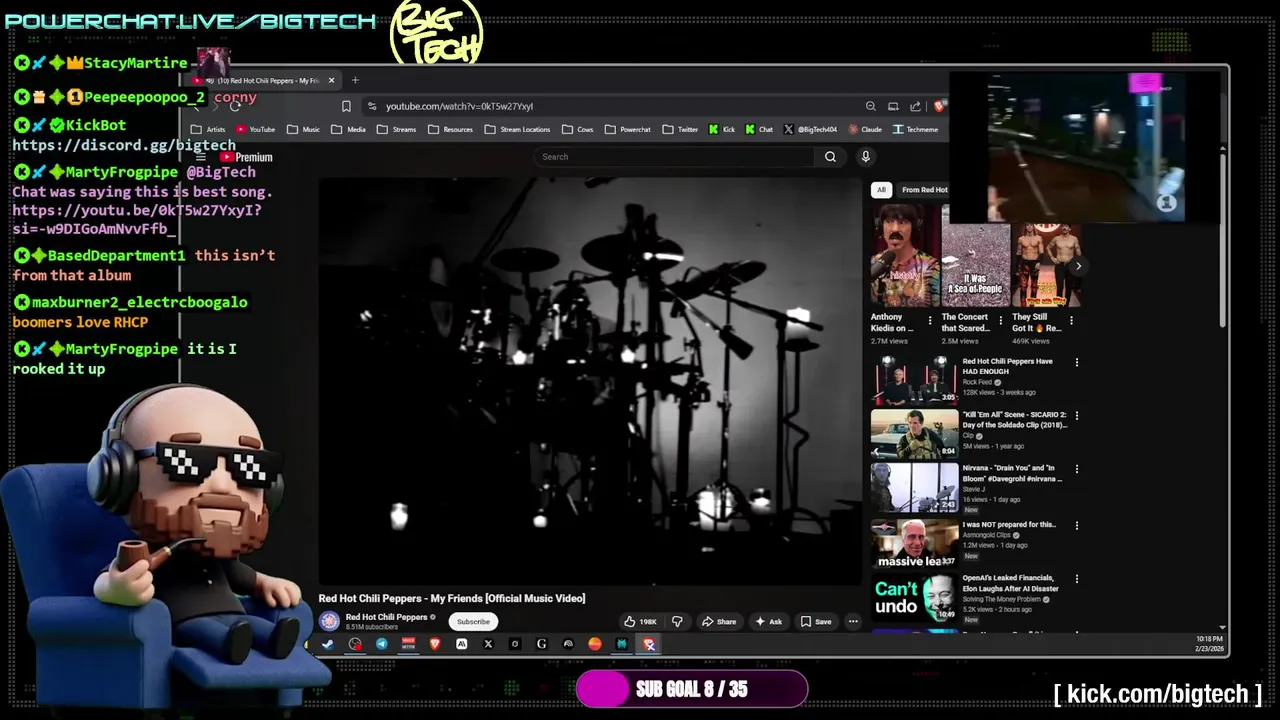Go to the YouTube Premium home logo
The height and width of the screenshot is (720, 1280).
click(246, 157)
